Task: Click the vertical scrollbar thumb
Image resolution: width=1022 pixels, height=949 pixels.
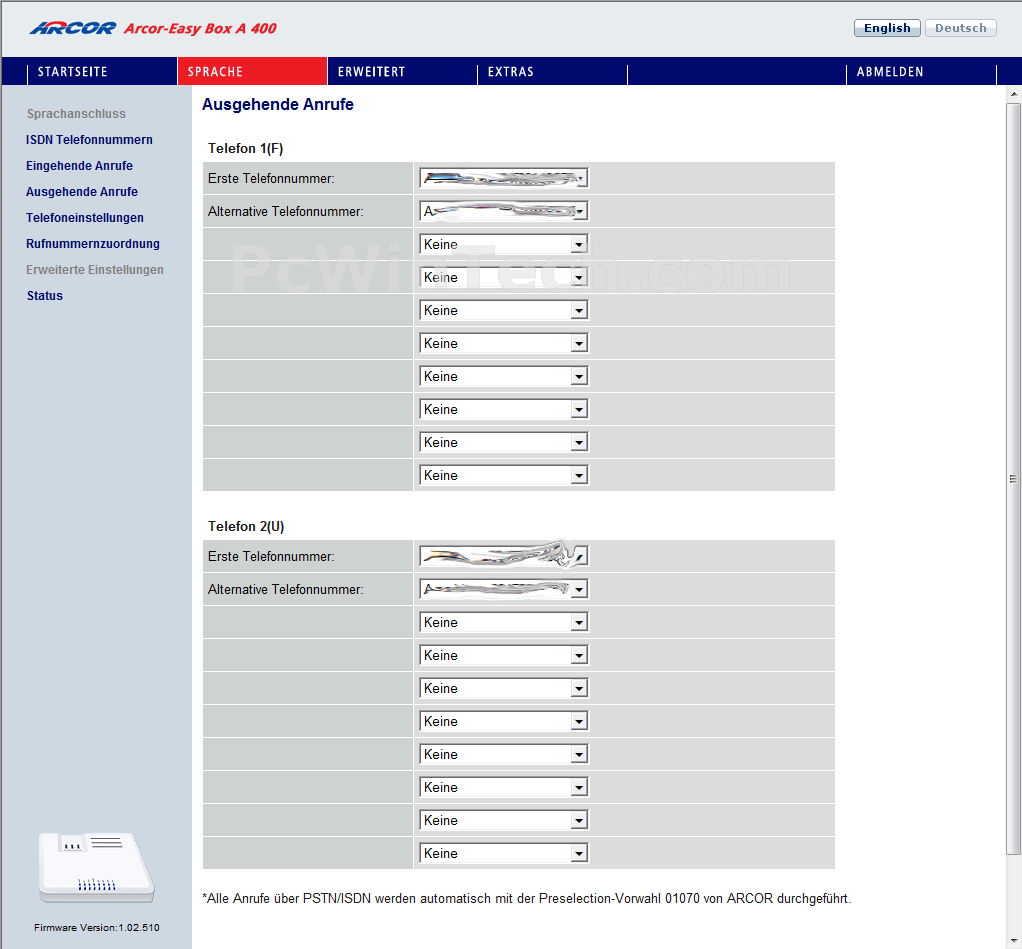Action: click(x=1014, y=478)
